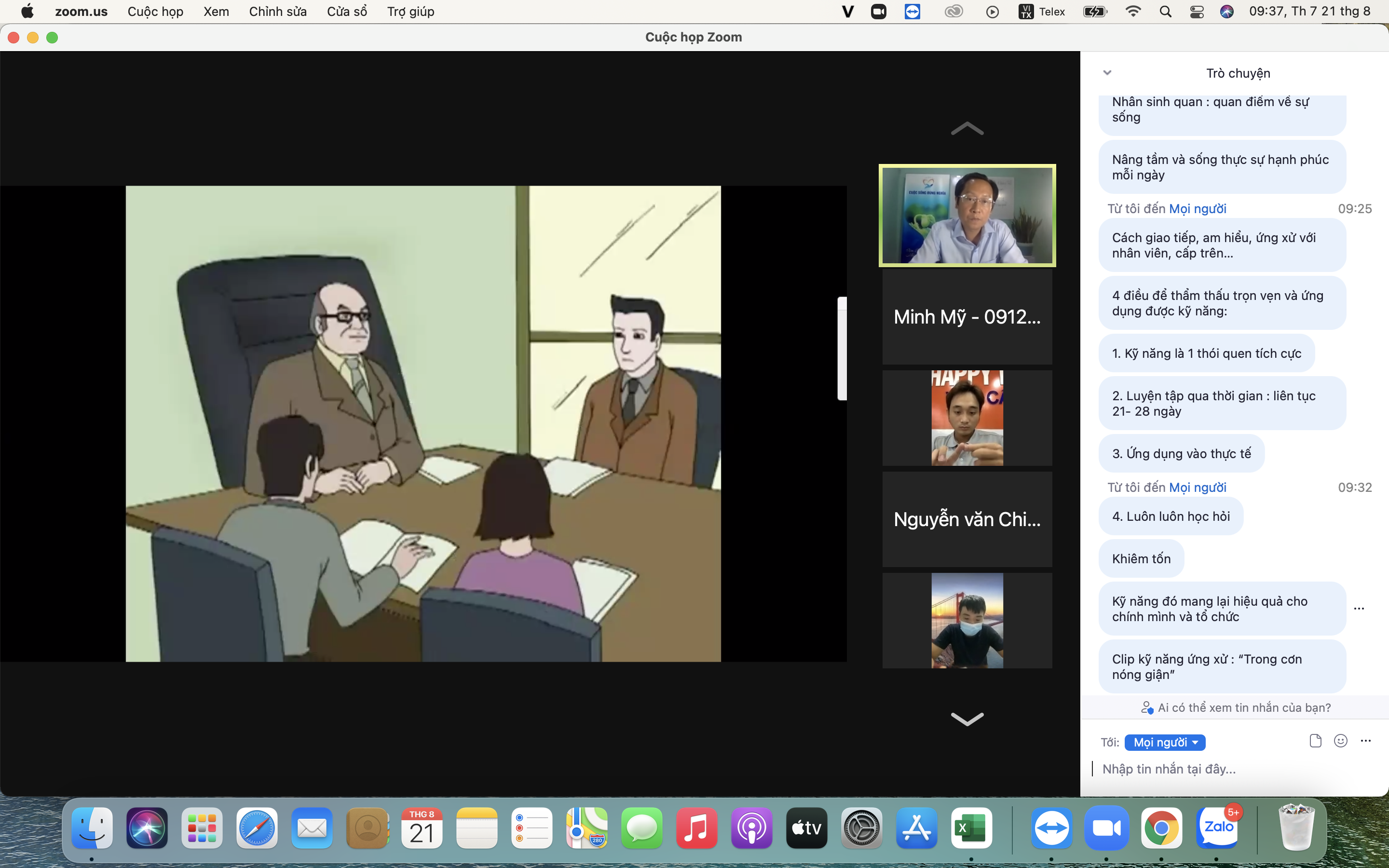Click the Zoom camera menu bar icon
Viewport: 1389px width, 868px height.
pos(878,12)
